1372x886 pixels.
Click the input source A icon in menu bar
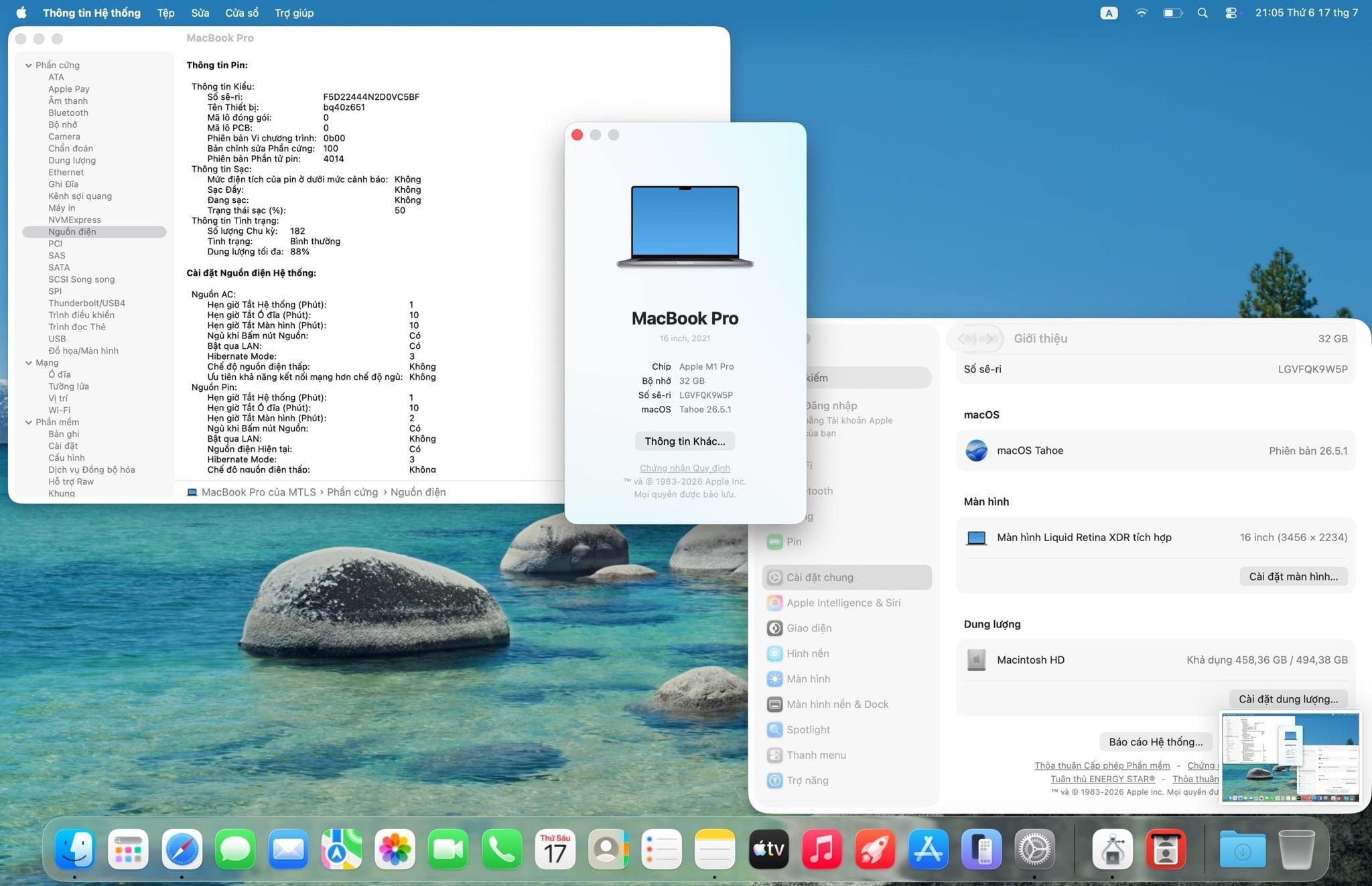(1109, 13)
